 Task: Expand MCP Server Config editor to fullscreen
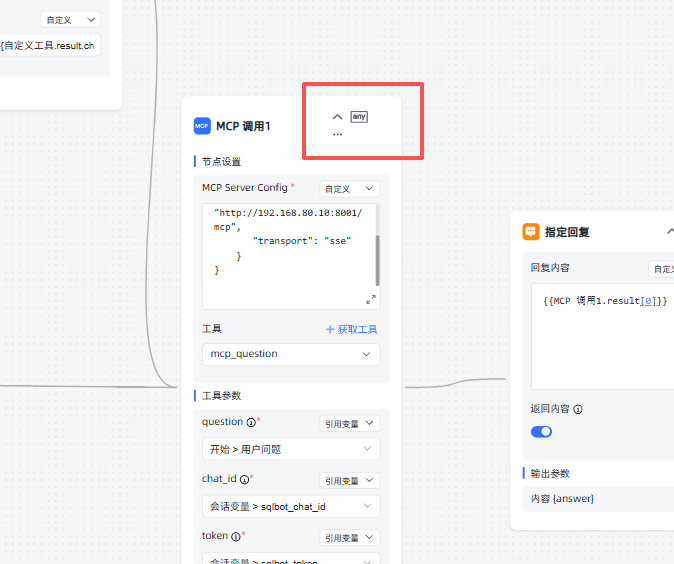[x=371, y=300]
